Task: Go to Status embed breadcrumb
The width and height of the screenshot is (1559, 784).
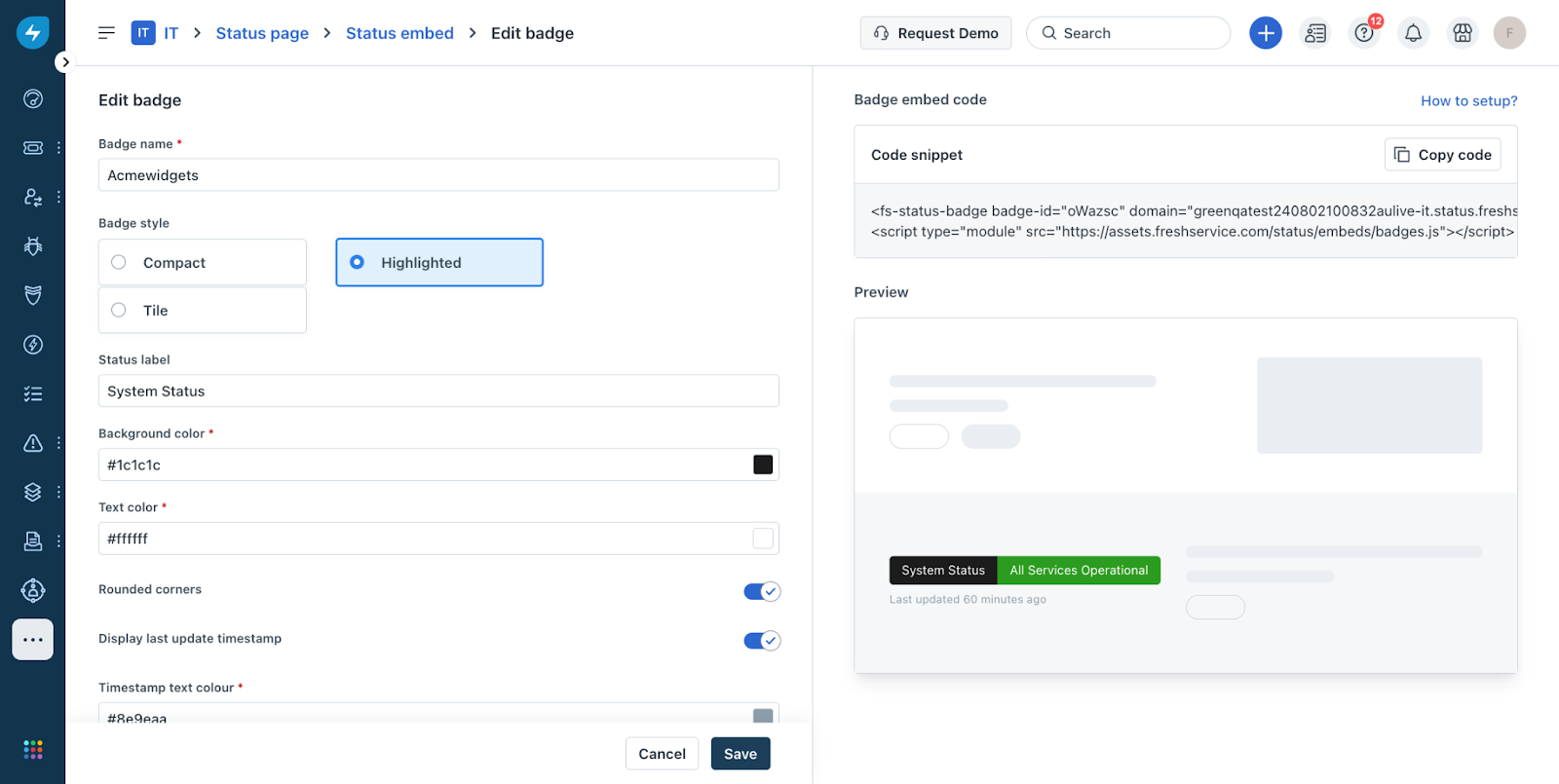Action: (399, 33)
